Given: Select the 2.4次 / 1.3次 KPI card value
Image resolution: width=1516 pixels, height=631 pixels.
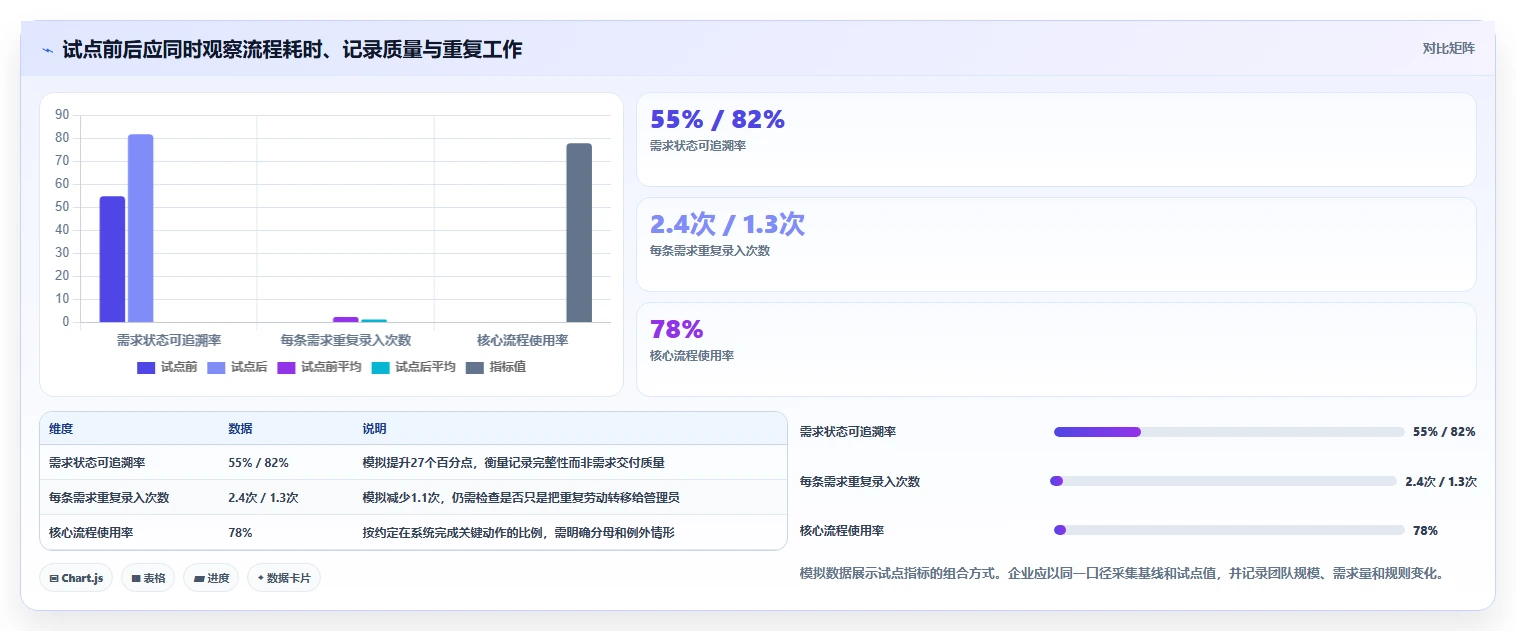Looking at the screenshot, I should [727, 224].
